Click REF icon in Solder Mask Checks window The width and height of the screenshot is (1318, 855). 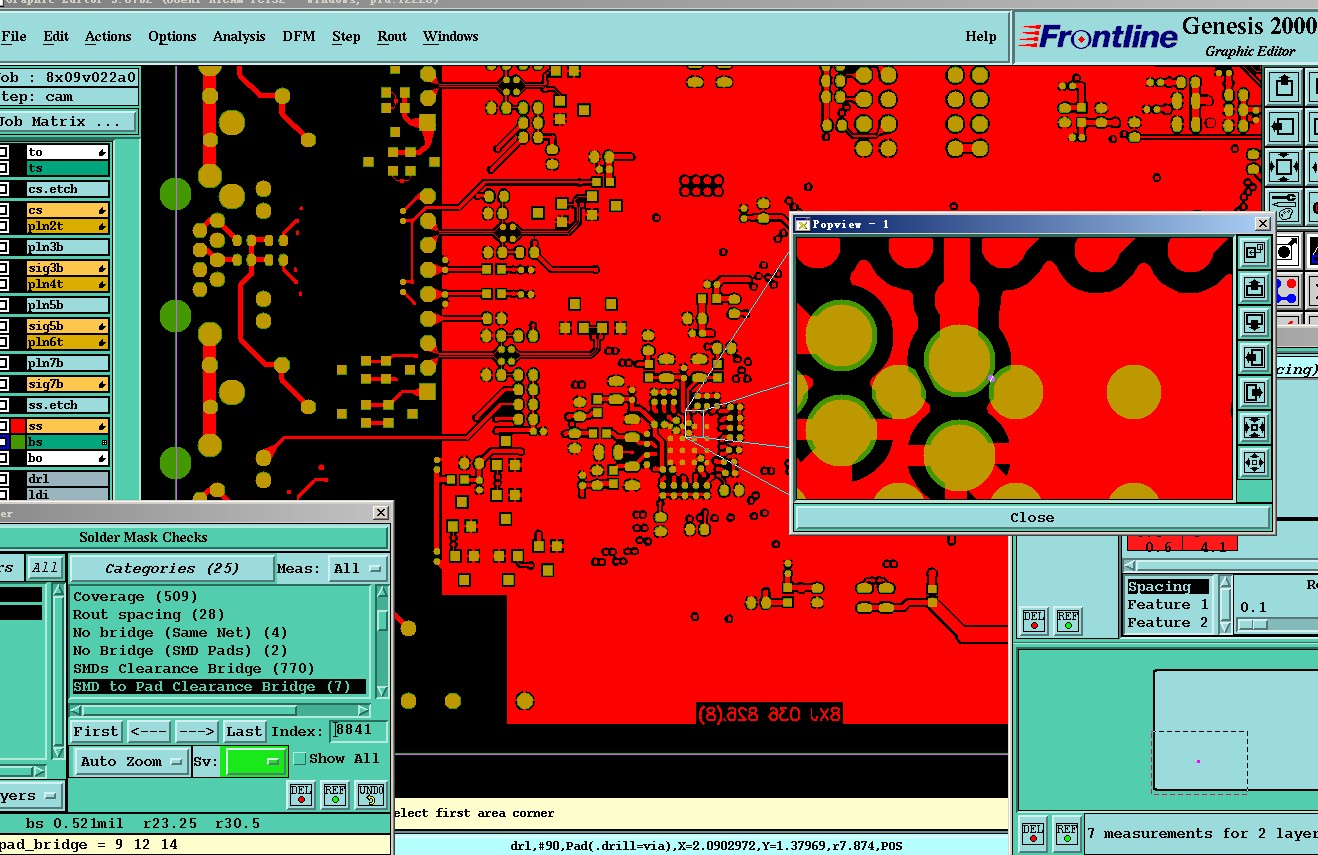tap(335, 795)
